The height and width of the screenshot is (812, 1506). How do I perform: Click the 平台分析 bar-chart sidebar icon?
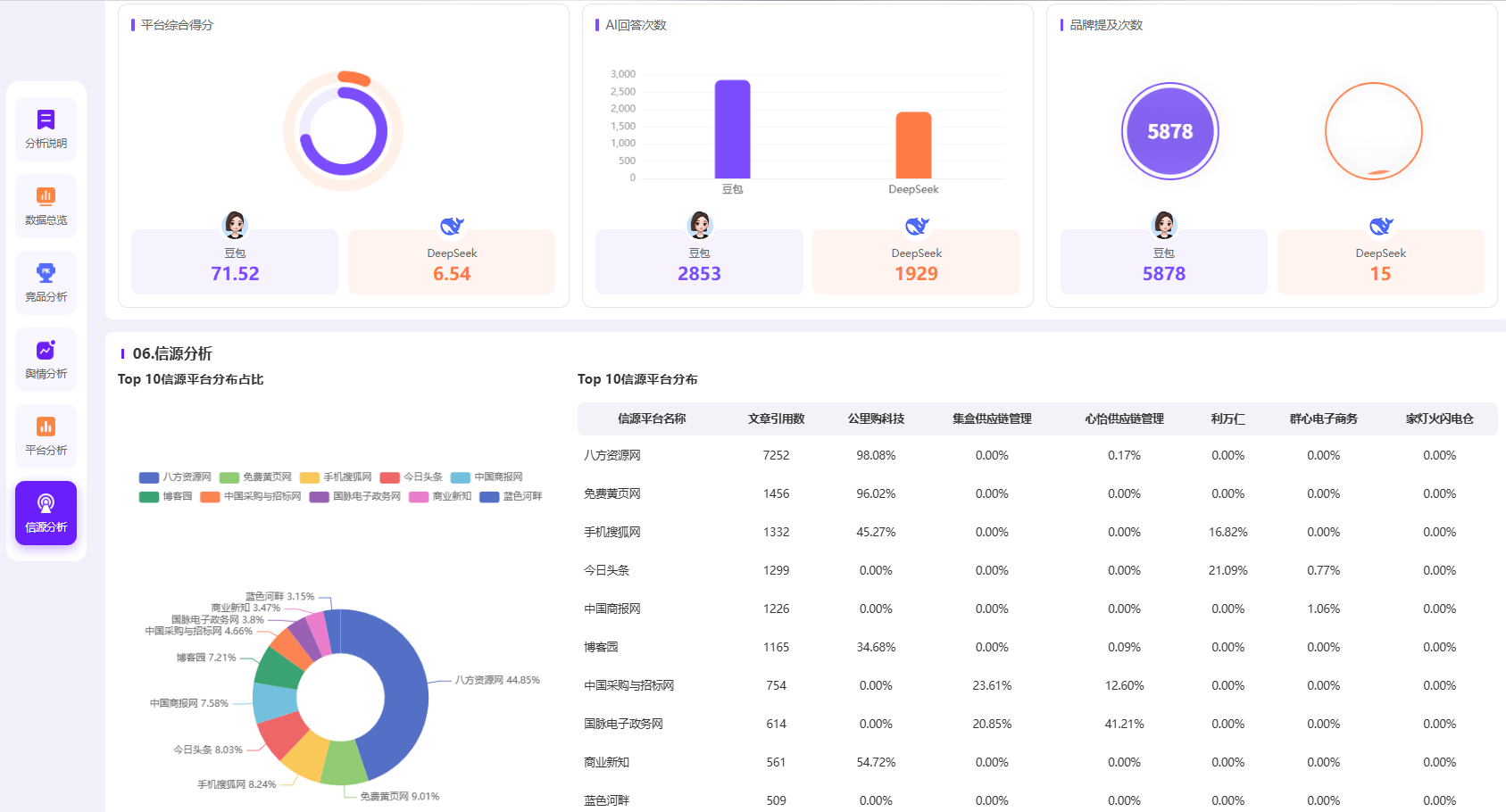click(46, 427)
